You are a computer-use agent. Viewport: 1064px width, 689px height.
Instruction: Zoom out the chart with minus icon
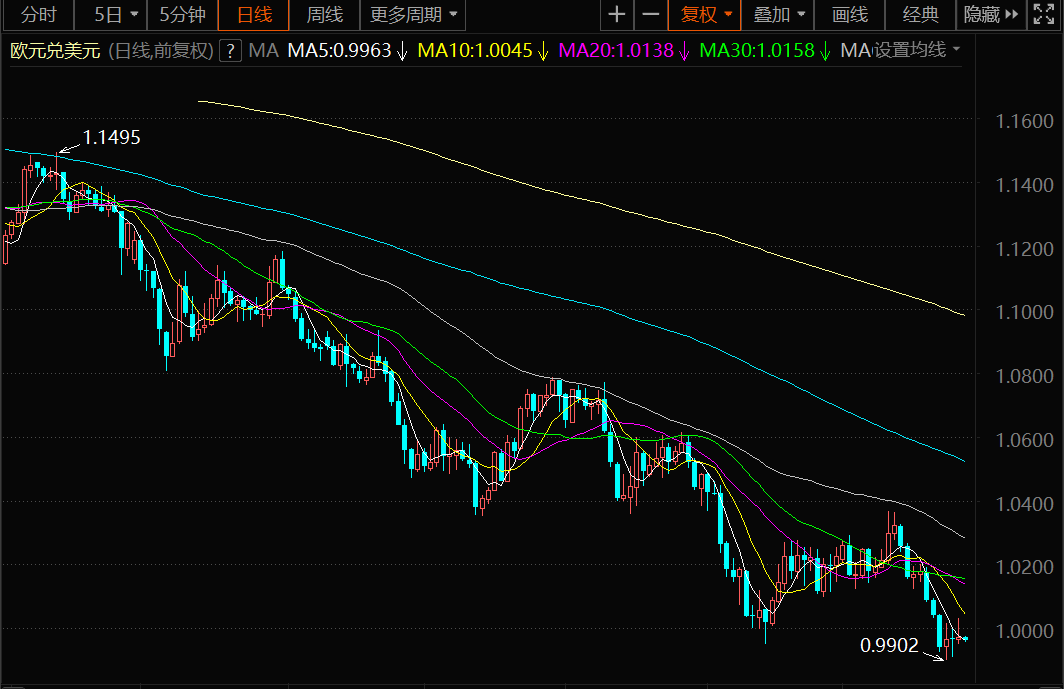651,14
